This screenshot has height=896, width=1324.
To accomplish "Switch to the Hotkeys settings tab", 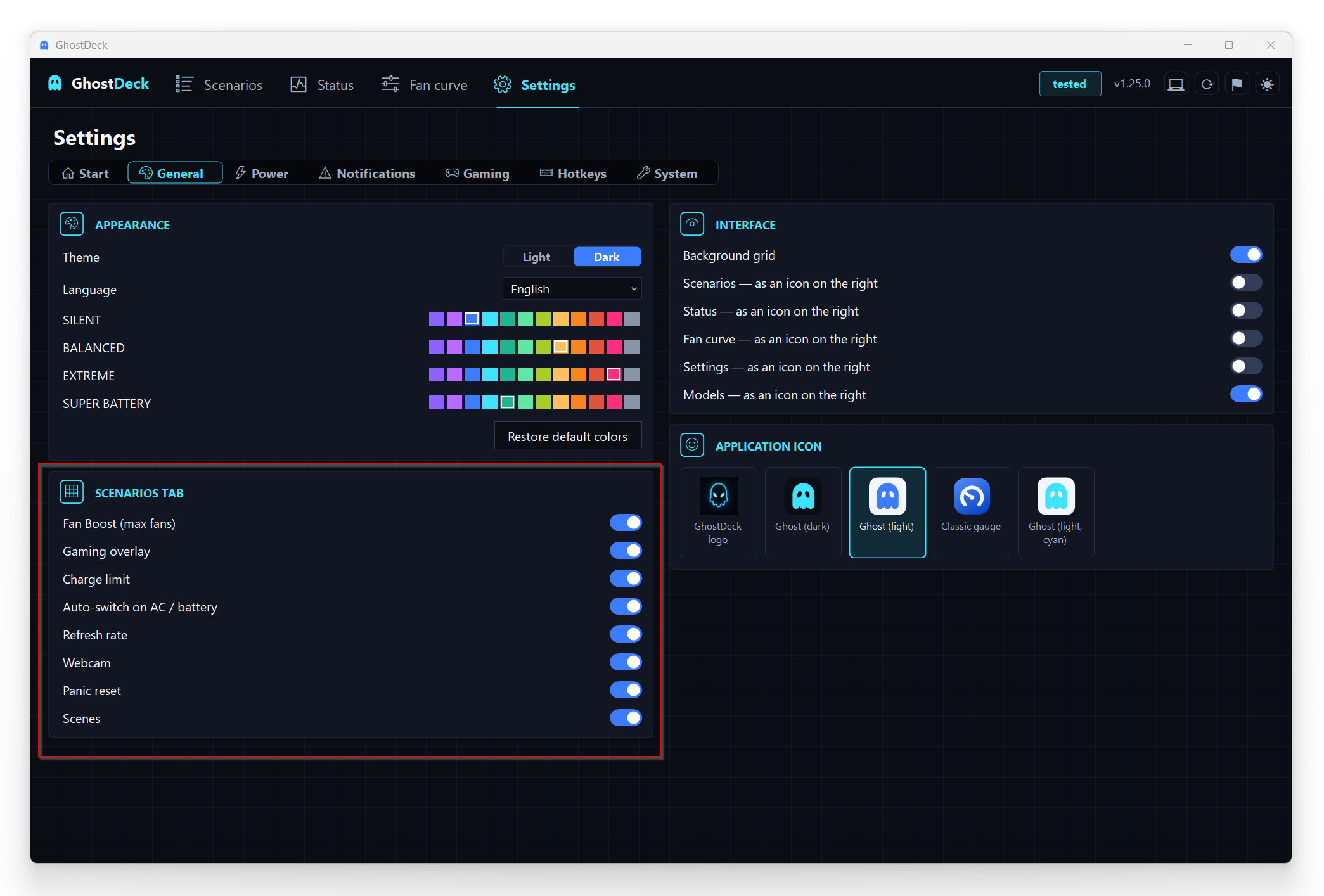I will 573,174.
